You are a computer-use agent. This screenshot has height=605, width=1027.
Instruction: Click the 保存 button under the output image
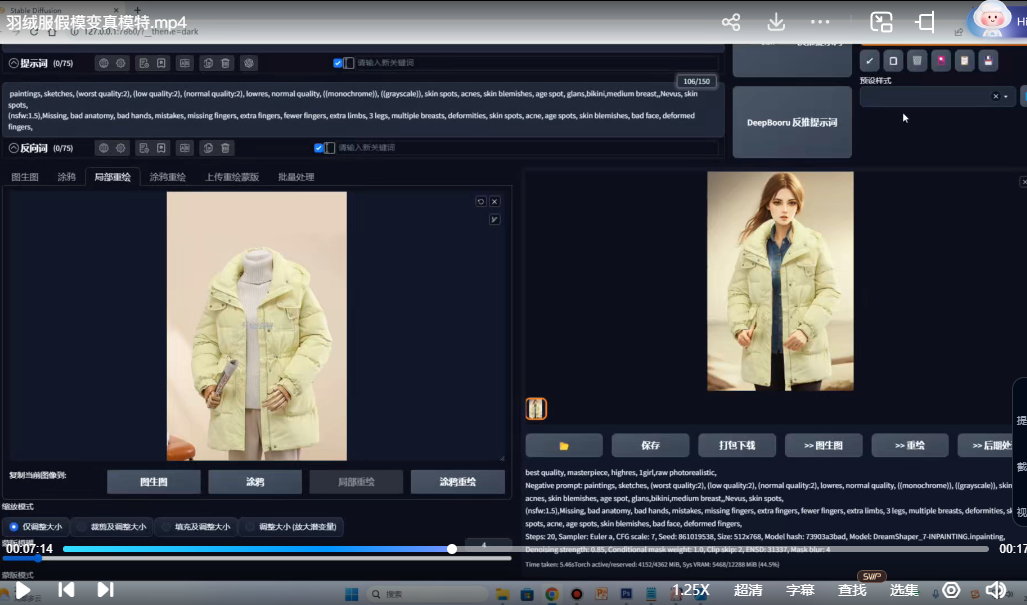click(x=650, y=445)
